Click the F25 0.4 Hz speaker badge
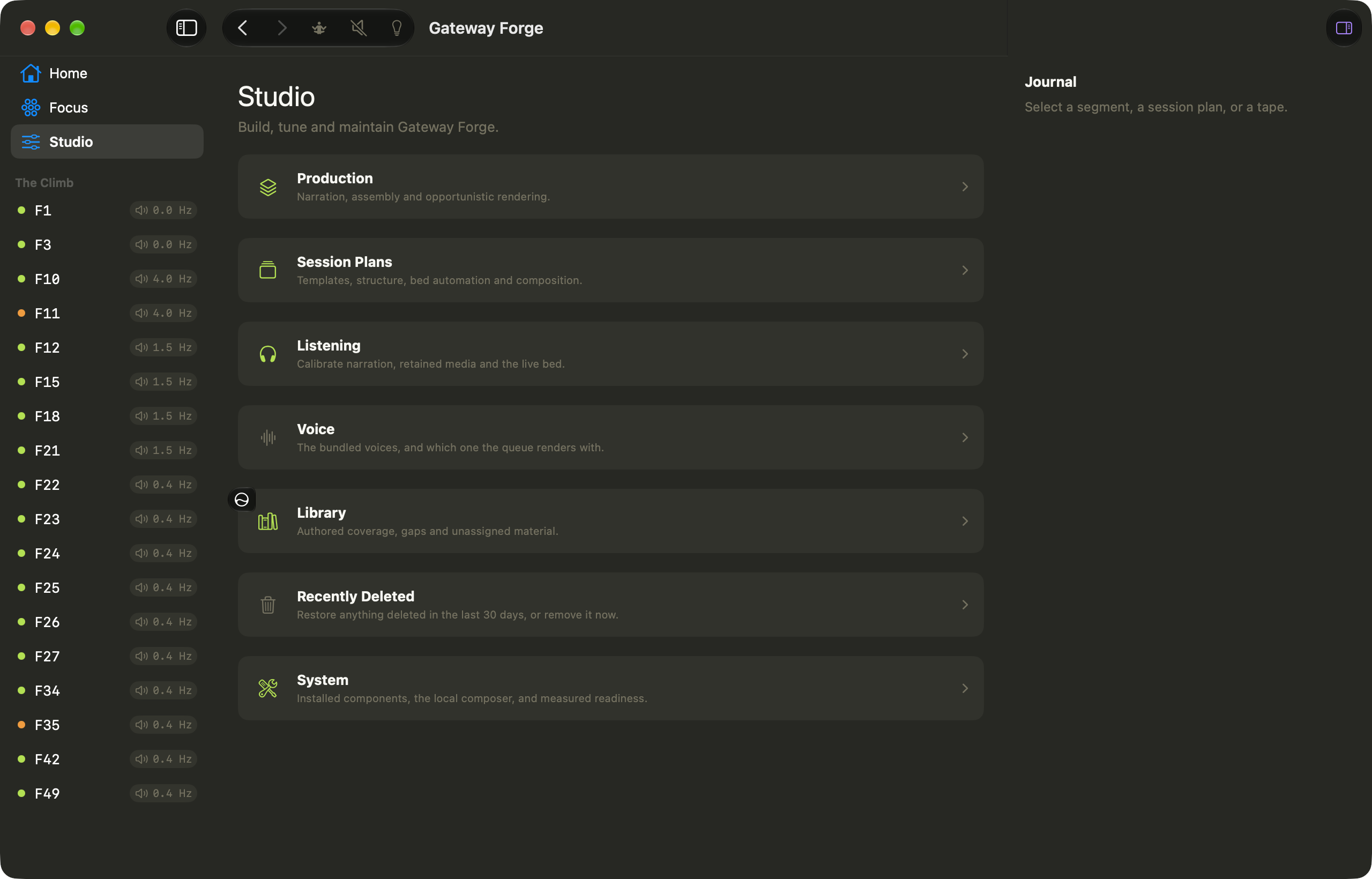The image size is (1372, 879). 163,587
